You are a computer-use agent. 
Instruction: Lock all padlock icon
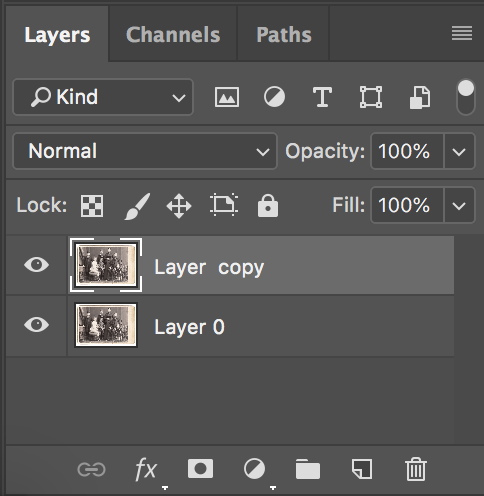coord(268,206)
